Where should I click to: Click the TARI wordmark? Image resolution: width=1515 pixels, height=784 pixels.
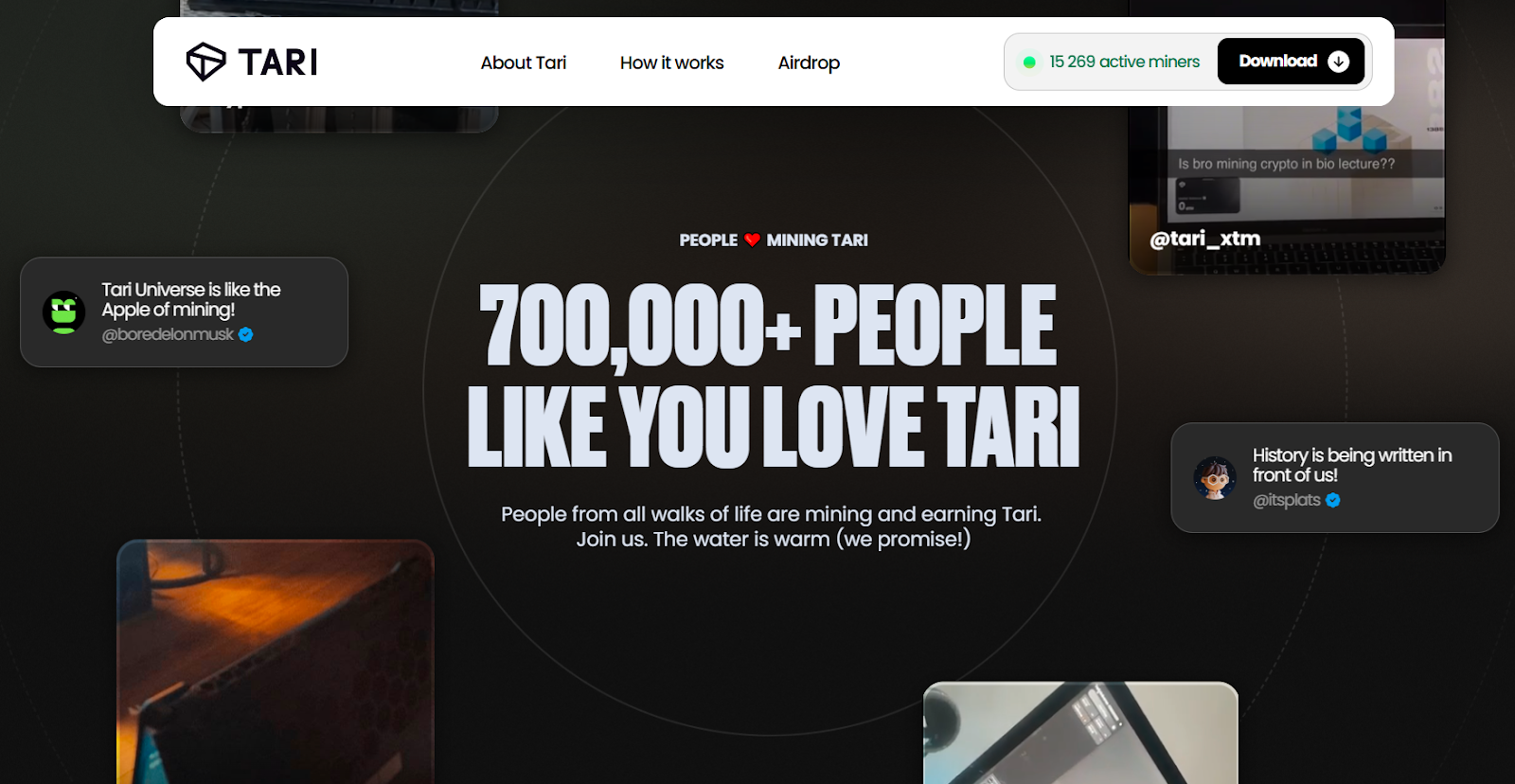click(x=277, y=62)
